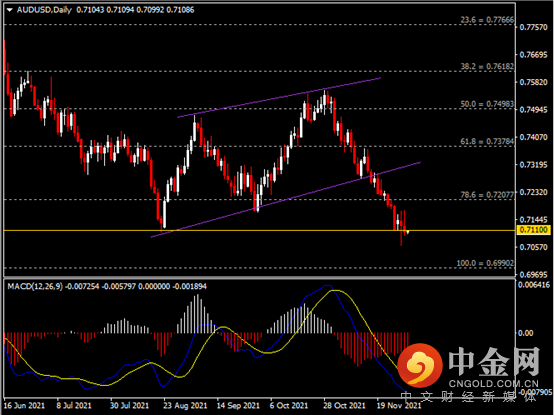554x415 pixels.
Task: Click the 0.69695 price axis value
Action: 534,274
